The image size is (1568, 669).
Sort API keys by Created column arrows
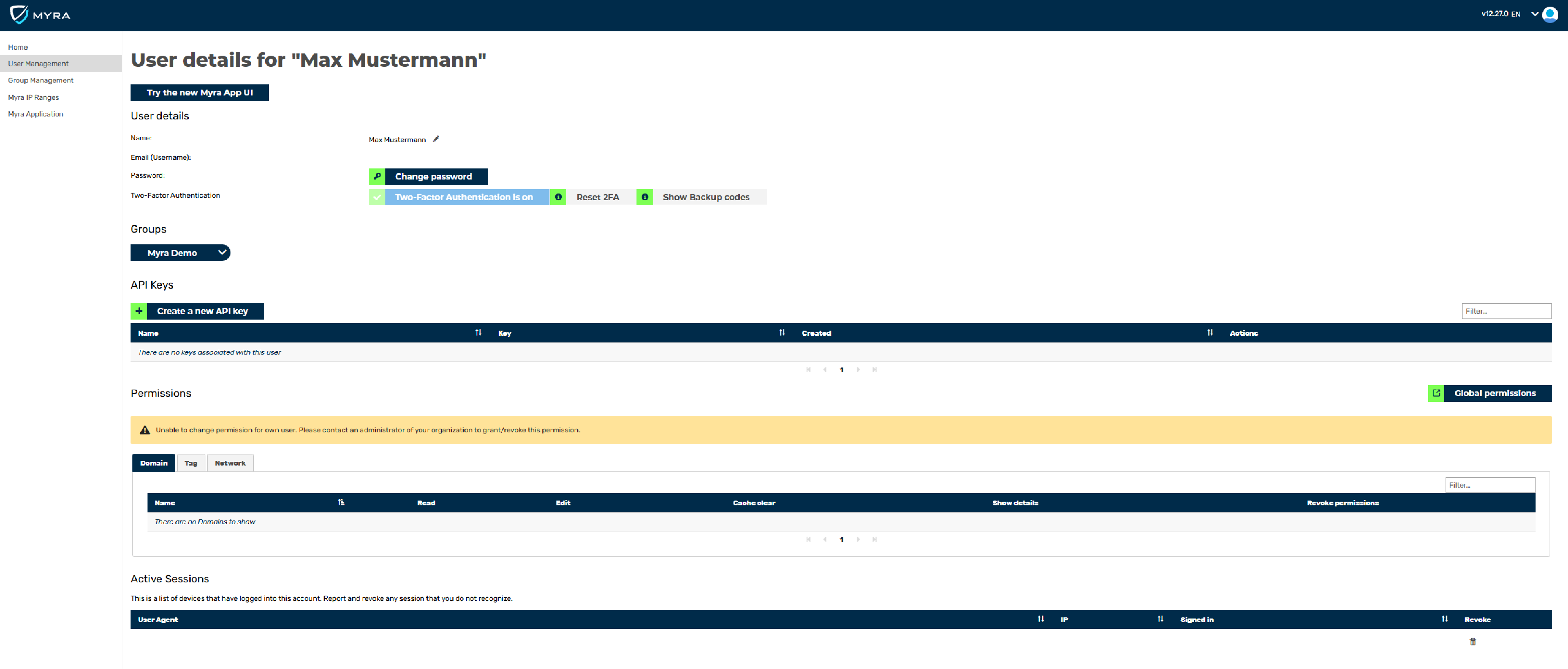(x=1210, y=332)
